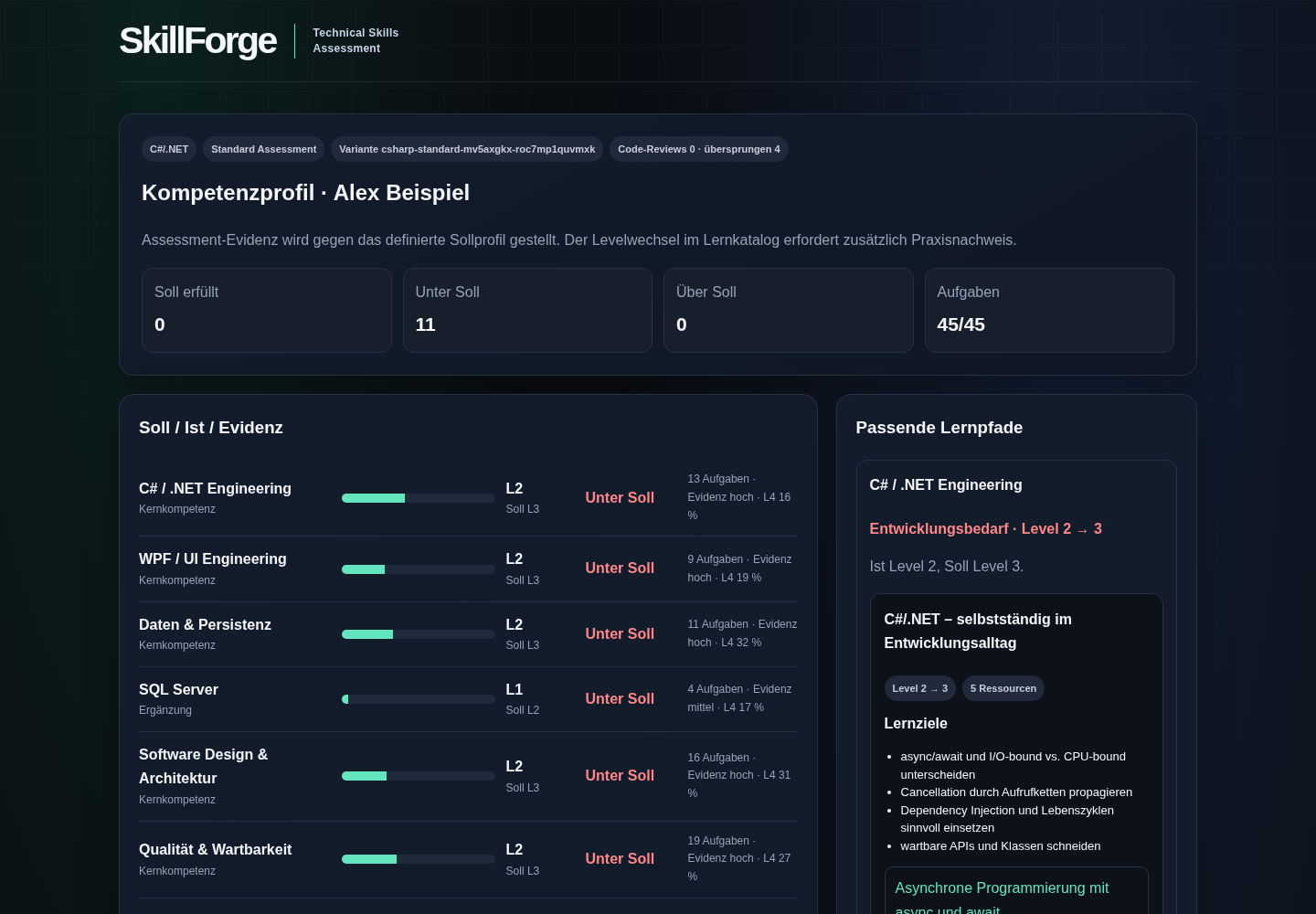Image resolution: width=1316 pixels, height=914 pixels.
Task: Click 'Unter Soll' status in WPF row
Action: (620, 568)
